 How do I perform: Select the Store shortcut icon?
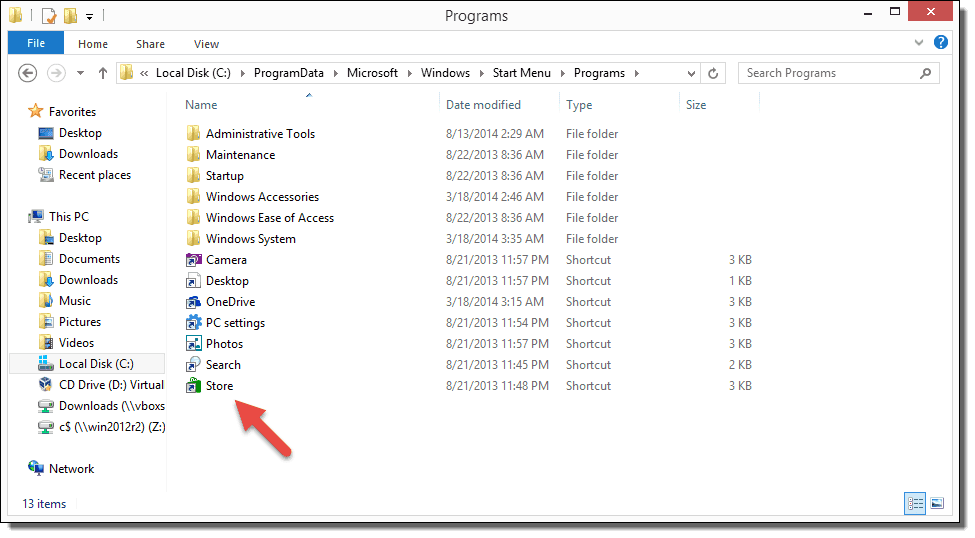point(194,386)
